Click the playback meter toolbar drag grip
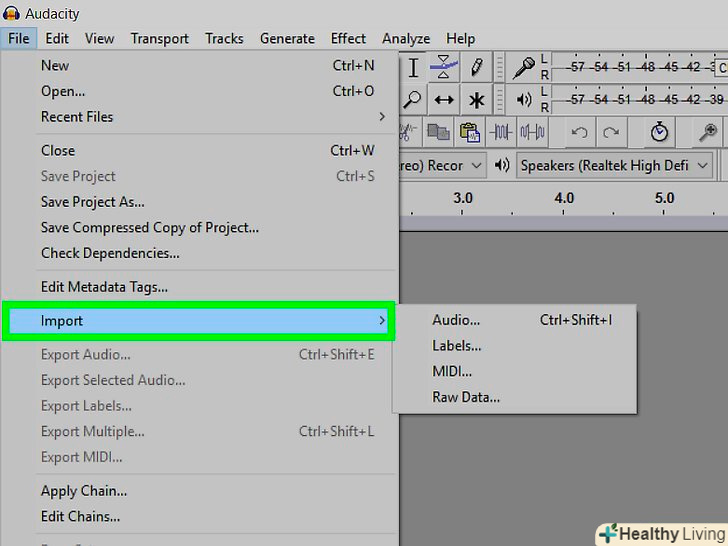This screenshot has width=728, height=546. [499, 99]
